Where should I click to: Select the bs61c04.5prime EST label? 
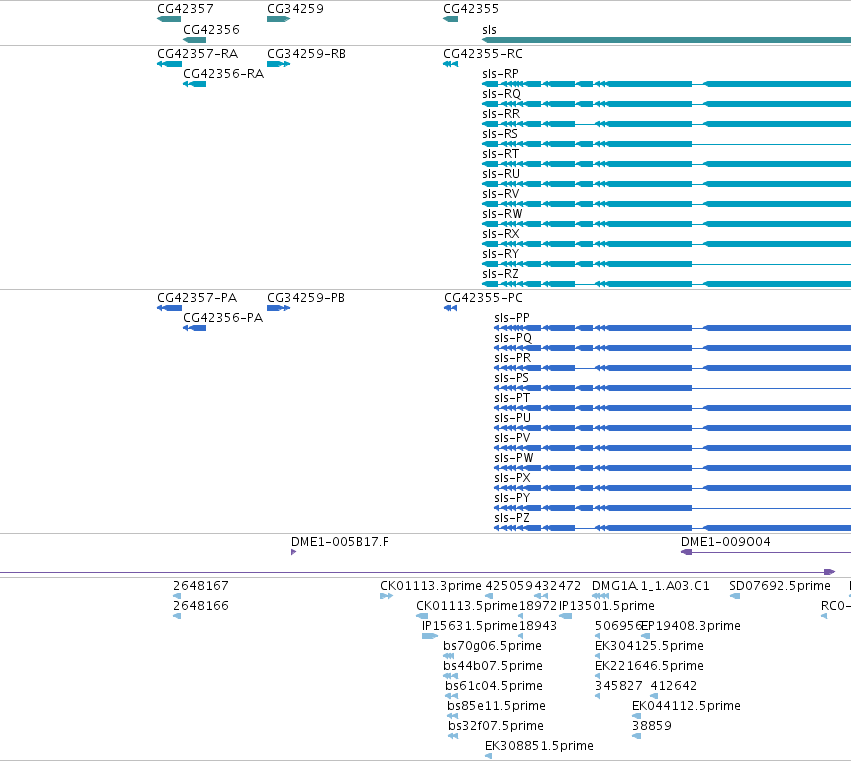pos(494,686)
